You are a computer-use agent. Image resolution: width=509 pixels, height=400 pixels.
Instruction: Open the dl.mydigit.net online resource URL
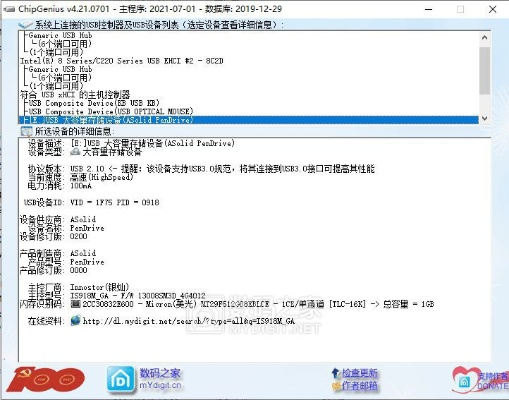[189, 321]
